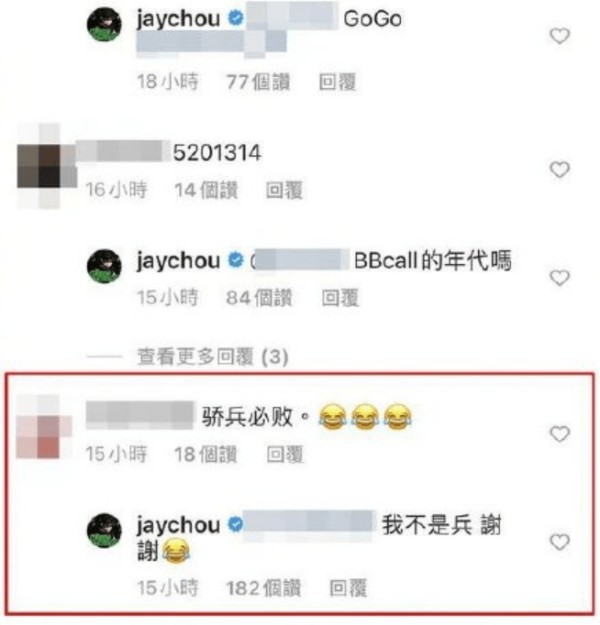
Task: Show who gave the 182個讚
Action: coord(263,588)
